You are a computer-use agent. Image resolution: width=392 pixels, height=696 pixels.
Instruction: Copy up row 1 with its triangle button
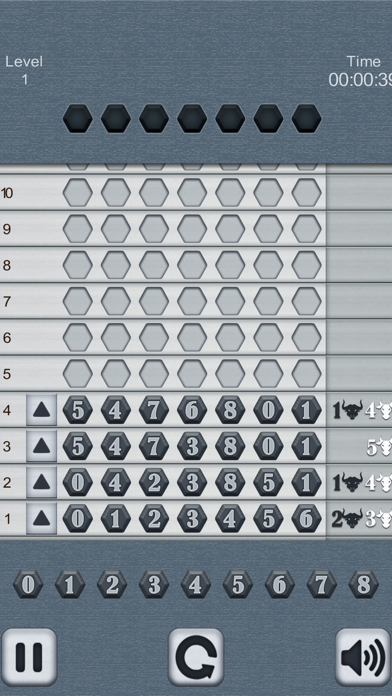[x=41, y=518]
